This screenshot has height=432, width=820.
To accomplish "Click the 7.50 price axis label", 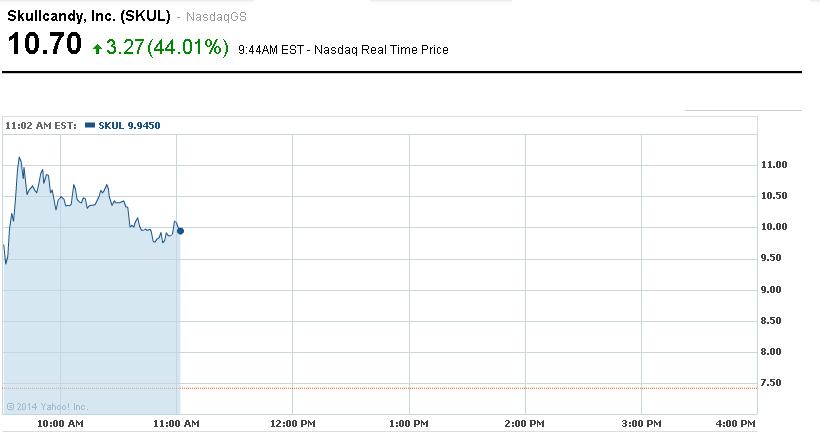I will click(x=774, y=383).
